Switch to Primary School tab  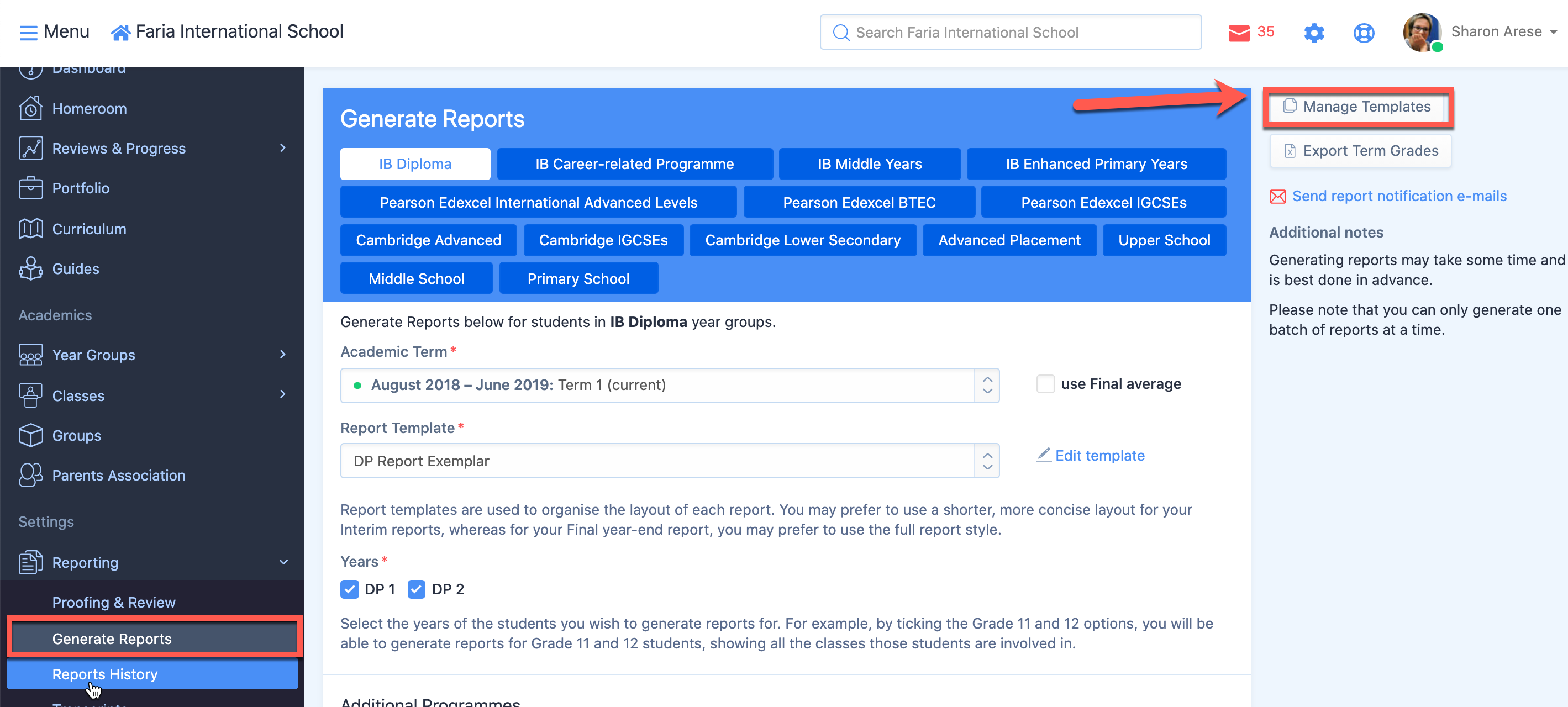click(578, 278)
